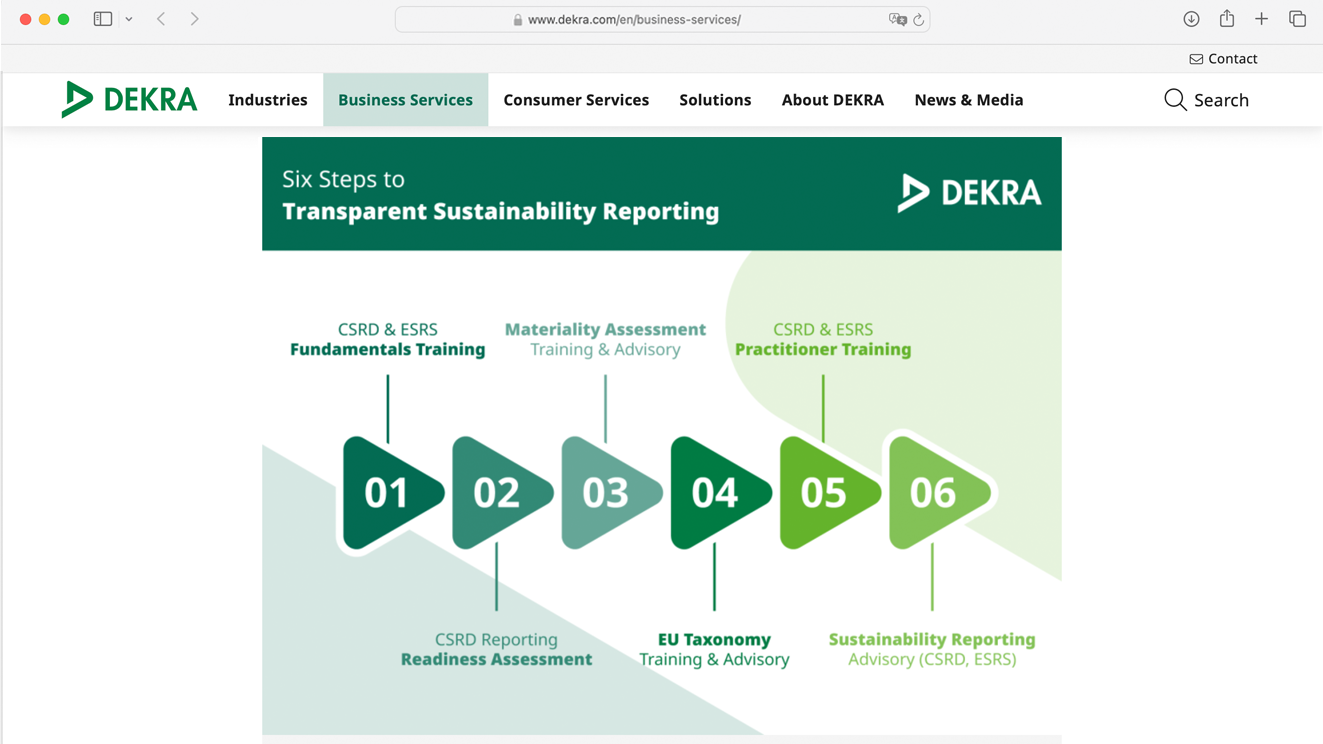Image resolution: width=1323 pixels, height=744 pixels.
Task: Click 'Materiality Assessment Training & Advisory' text
Action: coord(605,339)
